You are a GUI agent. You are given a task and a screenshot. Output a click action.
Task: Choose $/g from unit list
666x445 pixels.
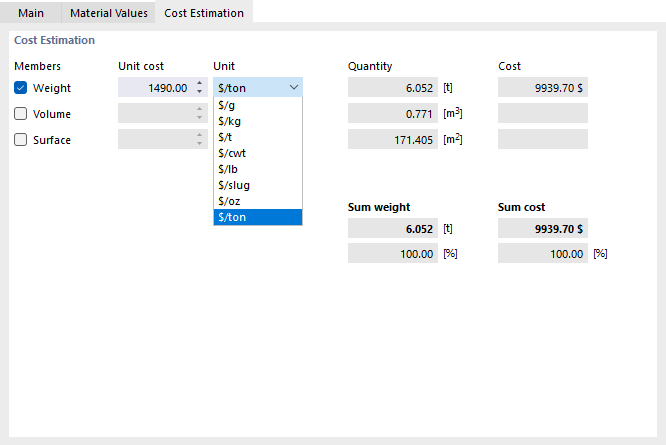click(x=257, y=104)
